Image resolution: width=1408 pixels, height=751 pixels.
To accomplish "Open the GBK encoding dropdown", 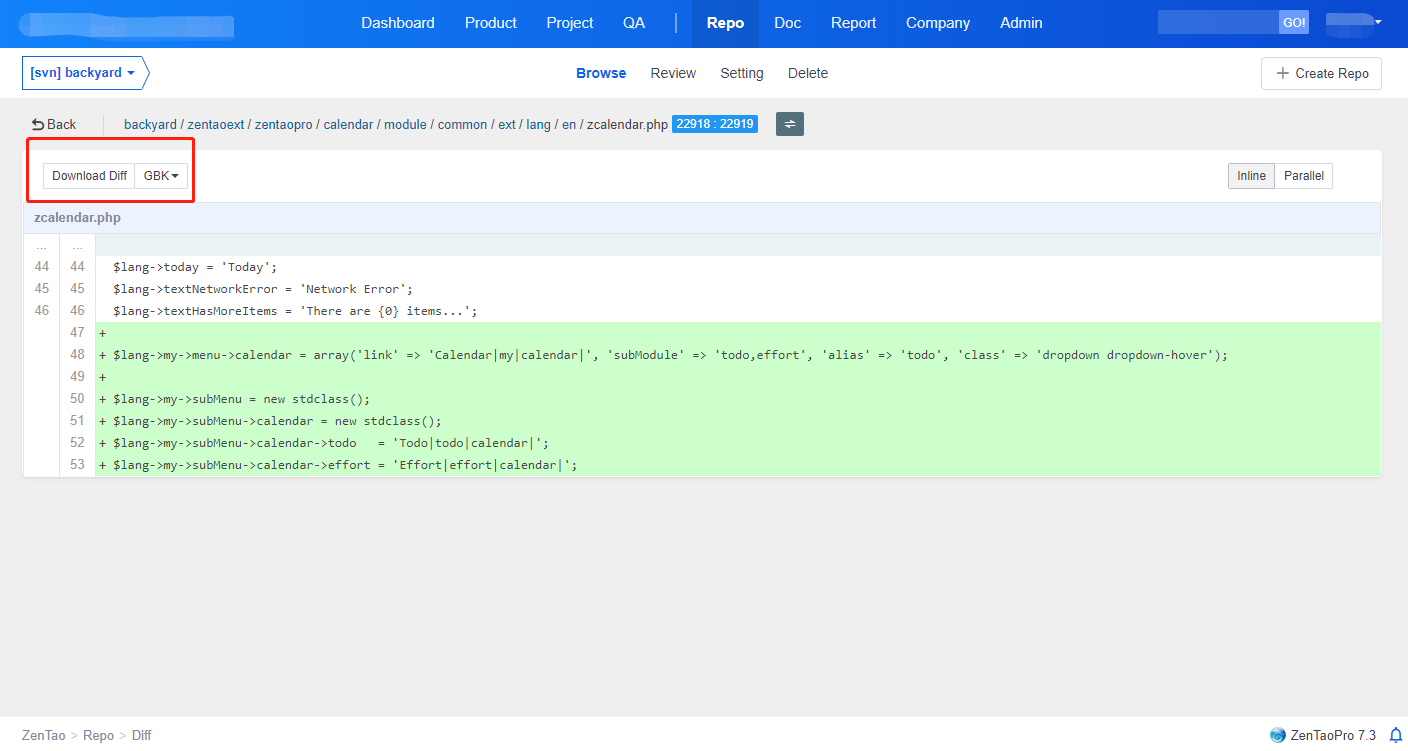I will [161, 176].
